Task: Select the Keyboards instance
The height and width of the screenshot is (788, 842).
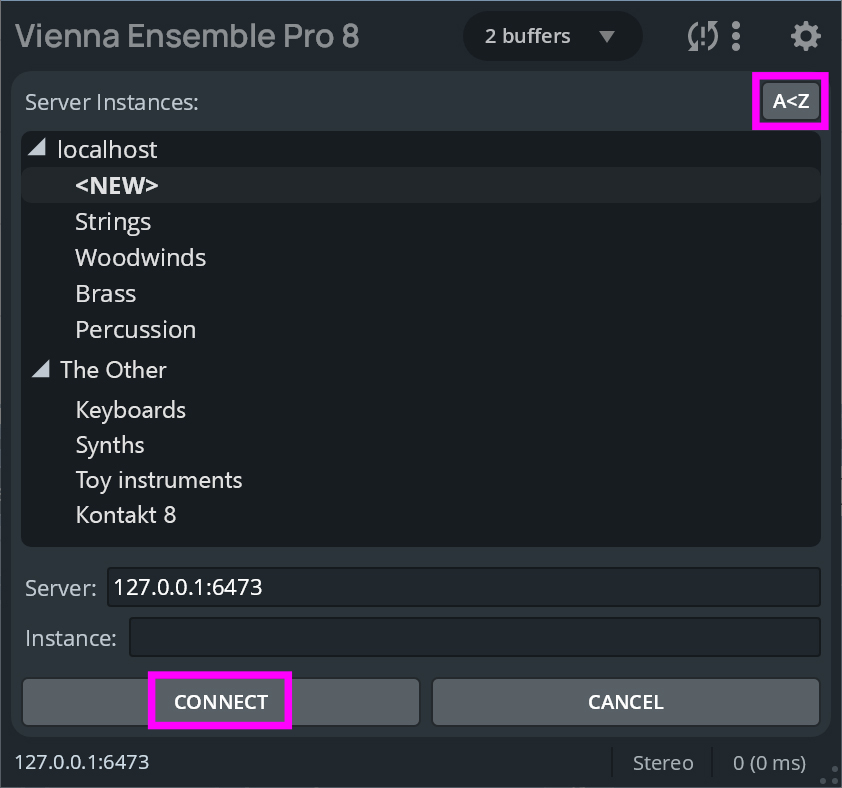Action: tap(130, 410)
